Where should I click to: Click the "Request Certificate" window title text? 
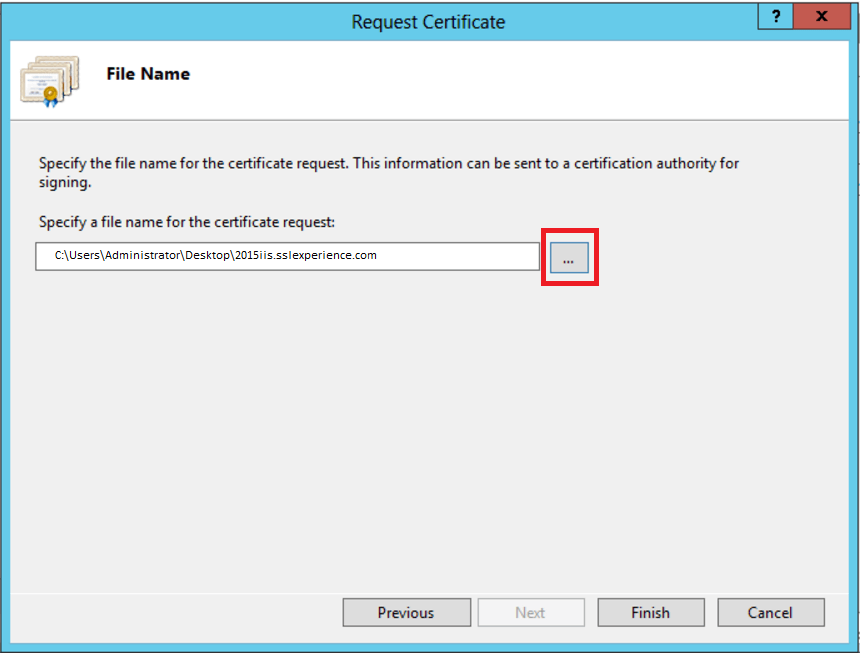tap(428, 21)
